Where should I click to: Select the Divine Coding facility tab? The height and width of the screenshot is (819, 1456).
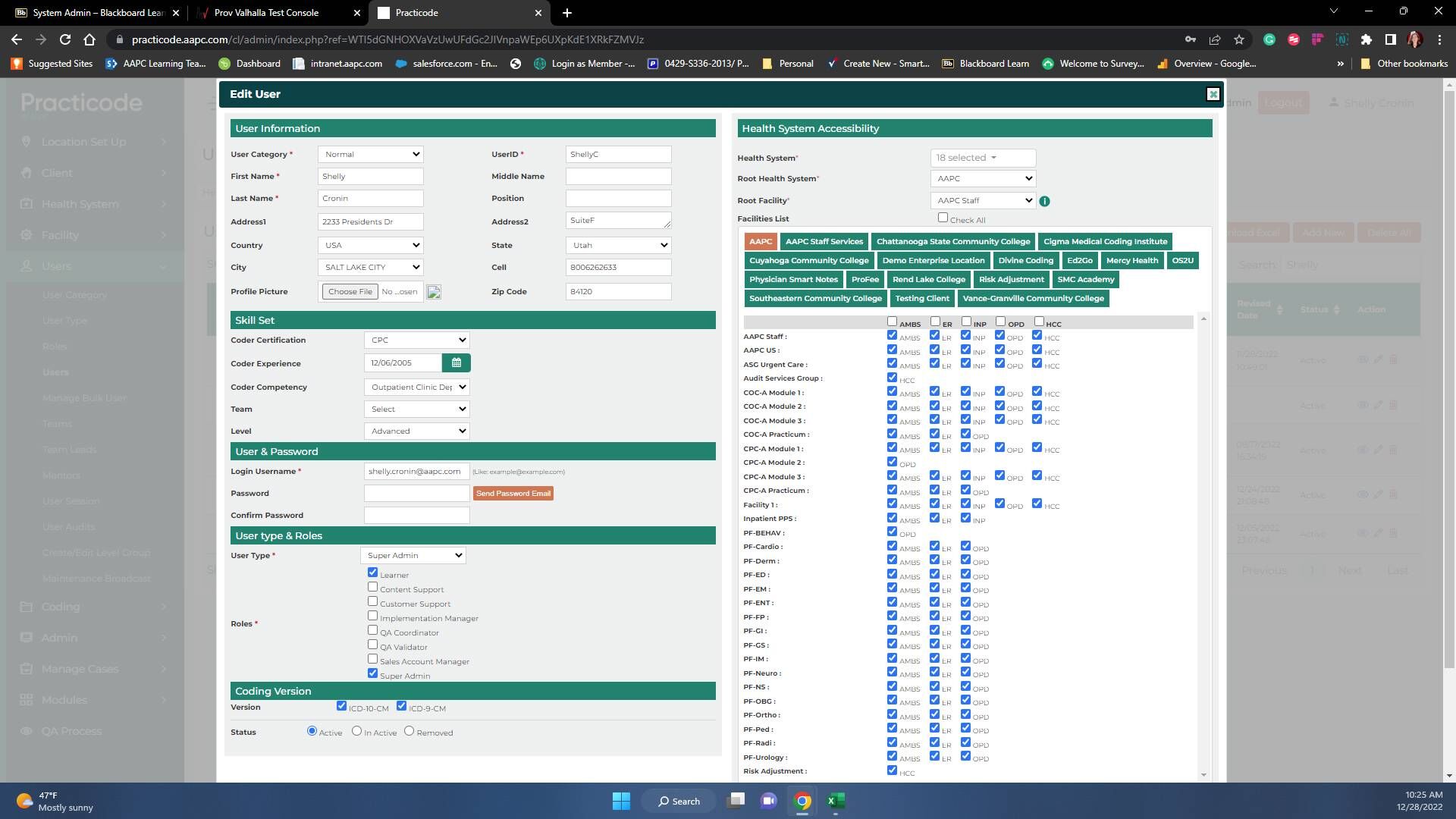point(1025,260)
